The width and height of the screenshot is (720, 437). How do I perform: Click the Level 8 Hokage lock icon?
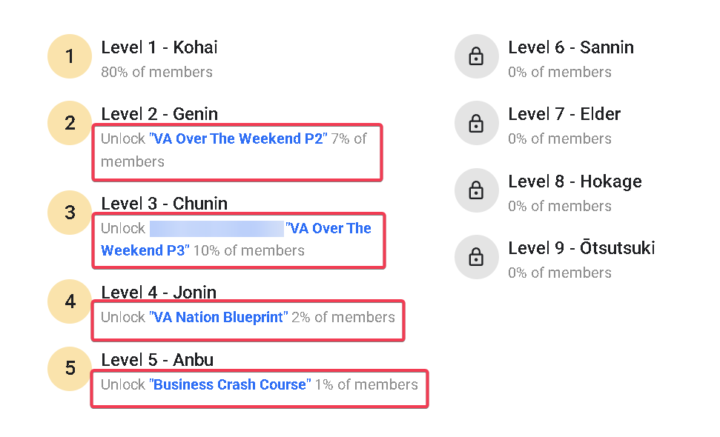click(x=476, y=191)
